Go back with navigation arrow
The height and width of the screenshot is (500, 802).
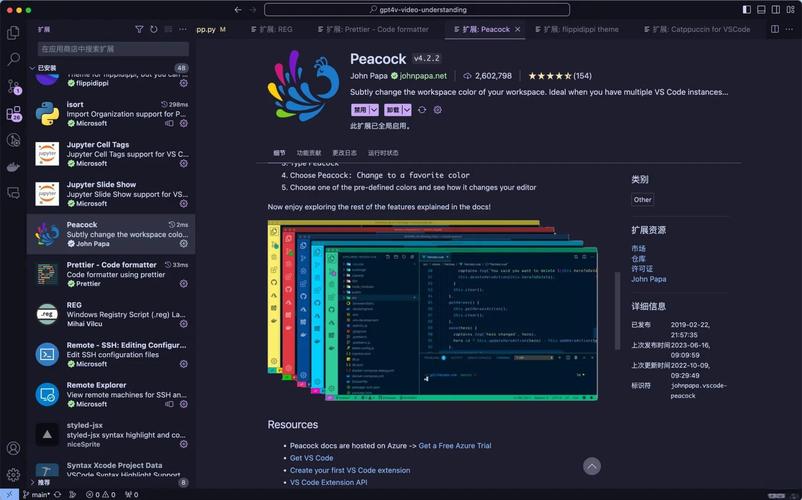[238, 10]
